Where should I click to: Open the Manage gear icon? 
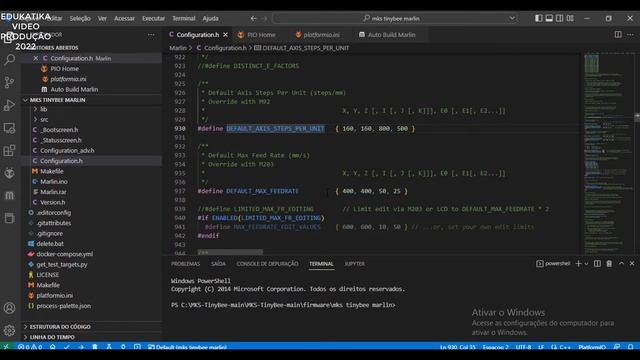tap(9, 330)
